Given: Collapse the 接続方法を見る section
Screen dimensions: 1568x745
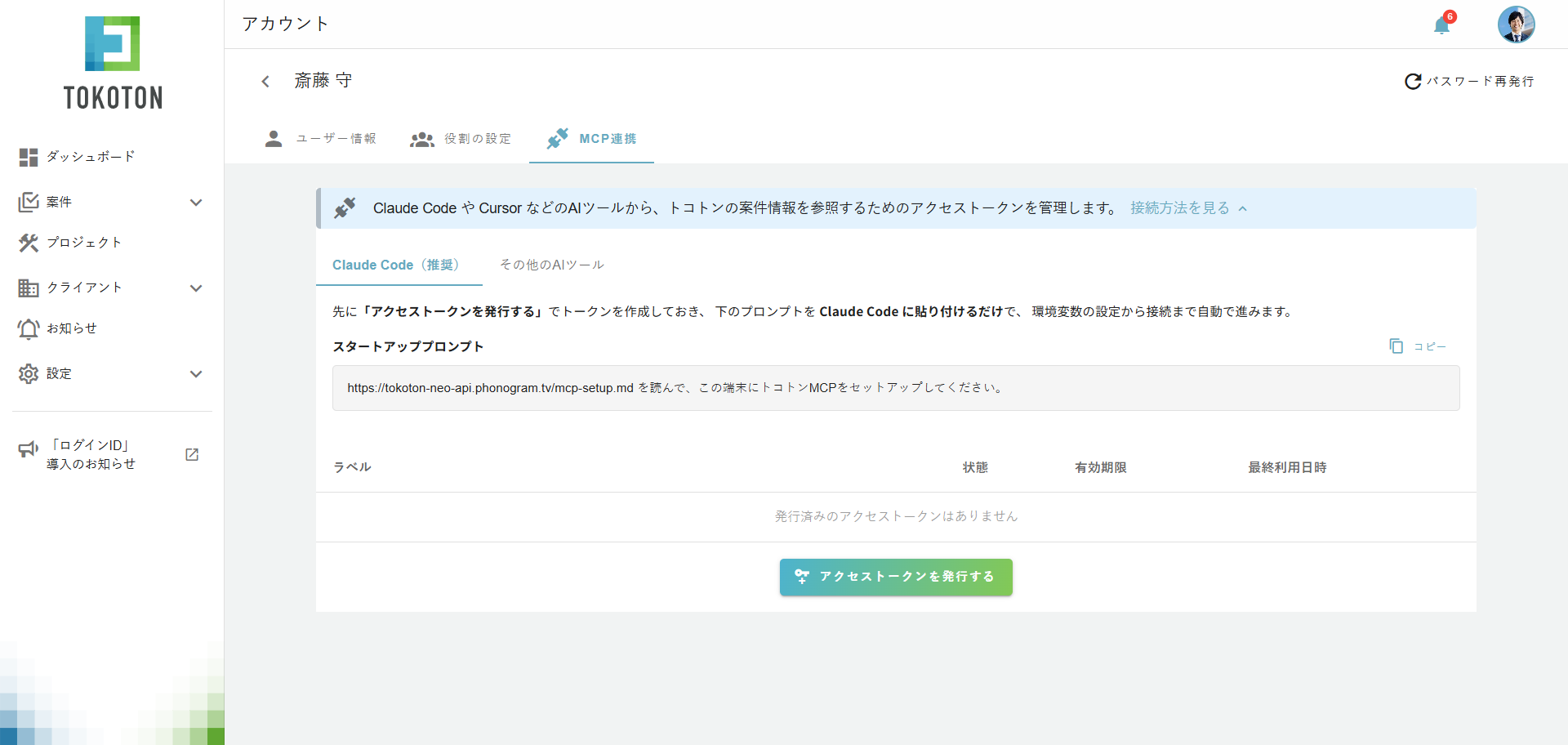Looking at the screenshot, I should click(1188, 208).
